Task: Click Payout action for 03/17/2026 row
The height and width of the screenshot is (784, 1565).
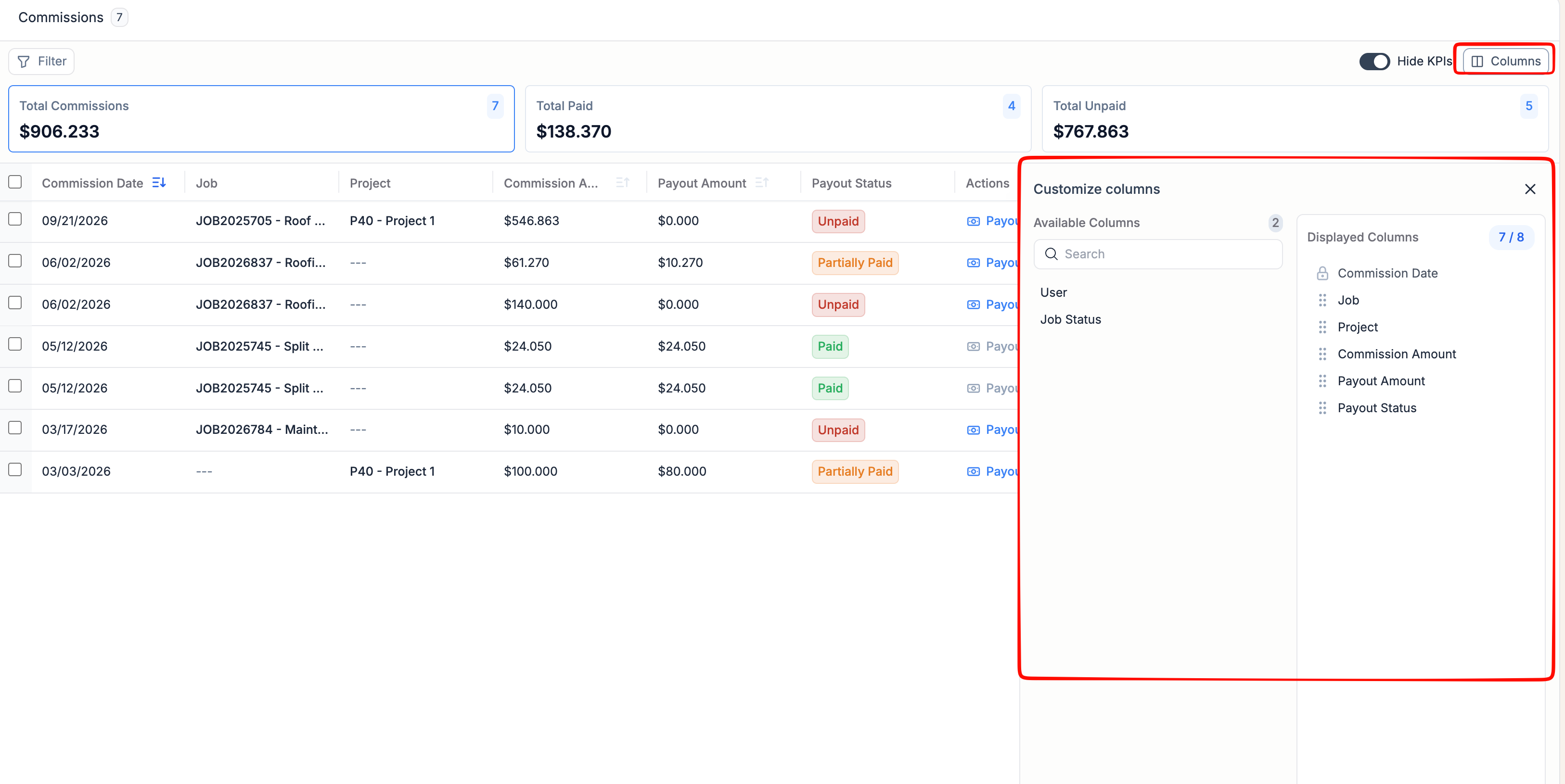Action: coord(993,430)
